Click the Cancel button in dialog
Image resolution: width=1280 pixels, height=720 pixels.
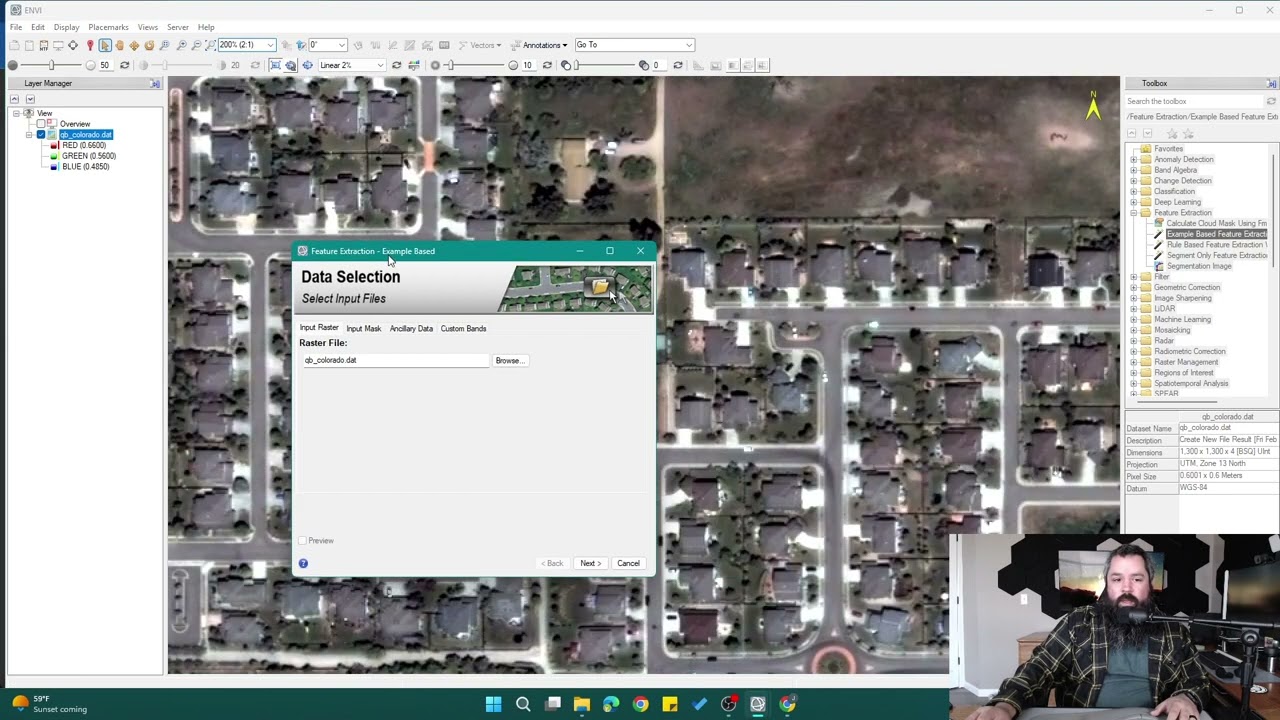point(628,563)
